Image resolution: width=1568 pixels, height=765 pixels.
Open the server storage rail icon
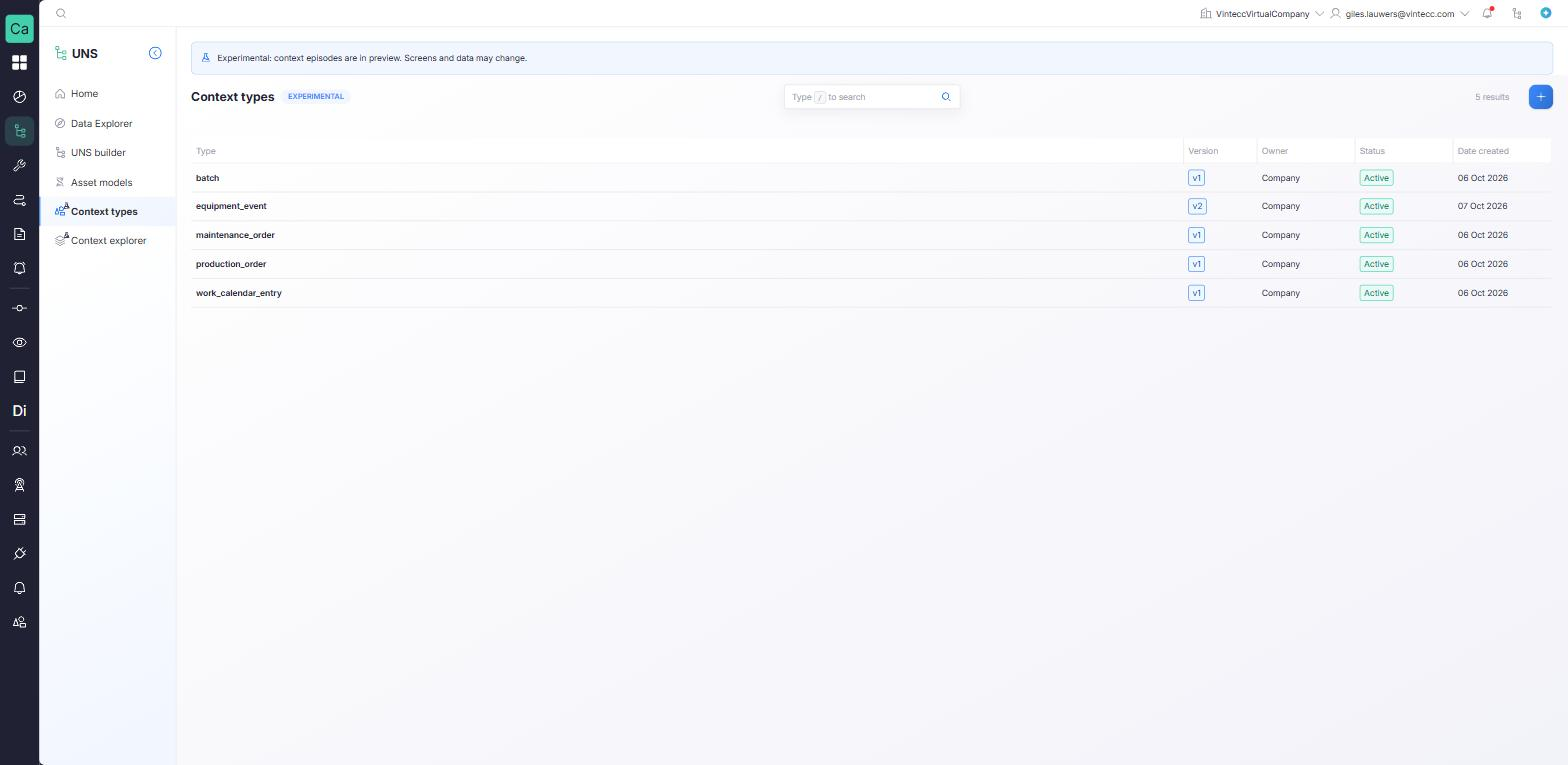19,520
